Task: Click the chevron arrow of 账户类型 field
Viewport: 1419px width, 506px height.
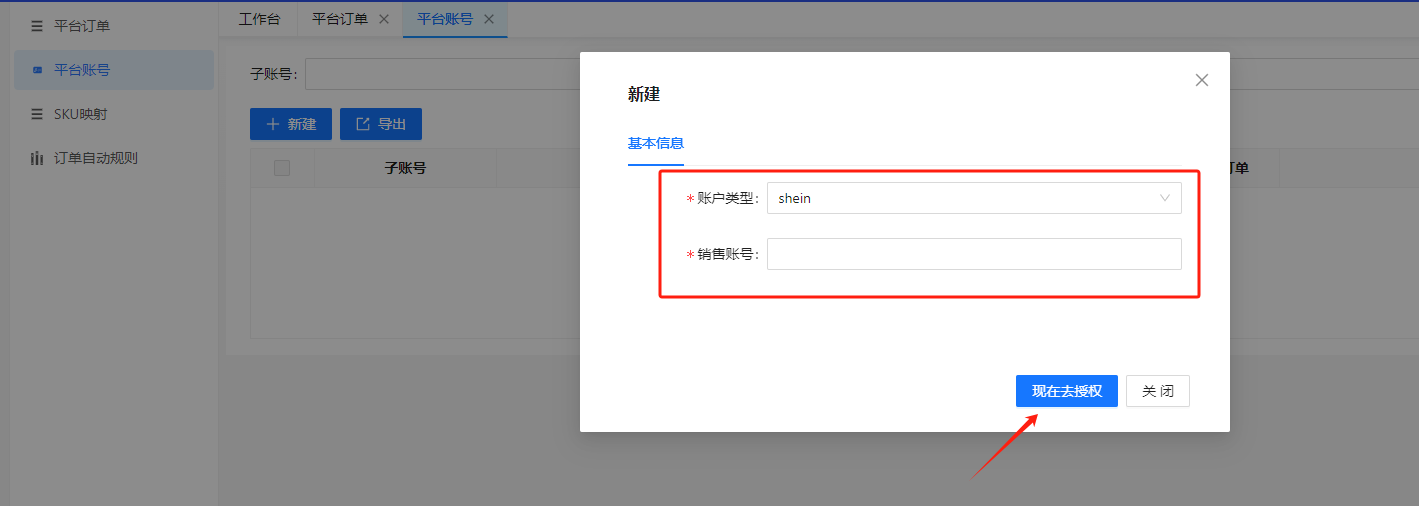Action: point(1165,198)
